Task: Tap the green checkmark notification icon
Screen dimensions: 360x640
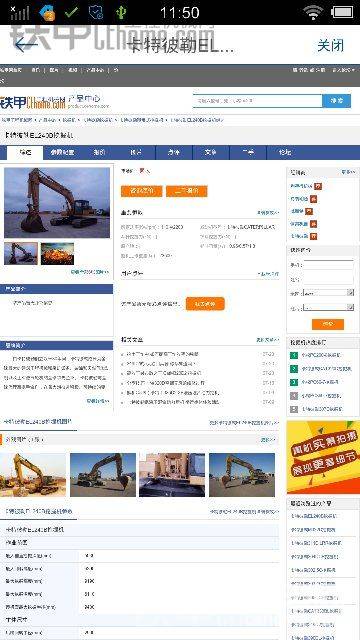Action: (x=72, y=12)
